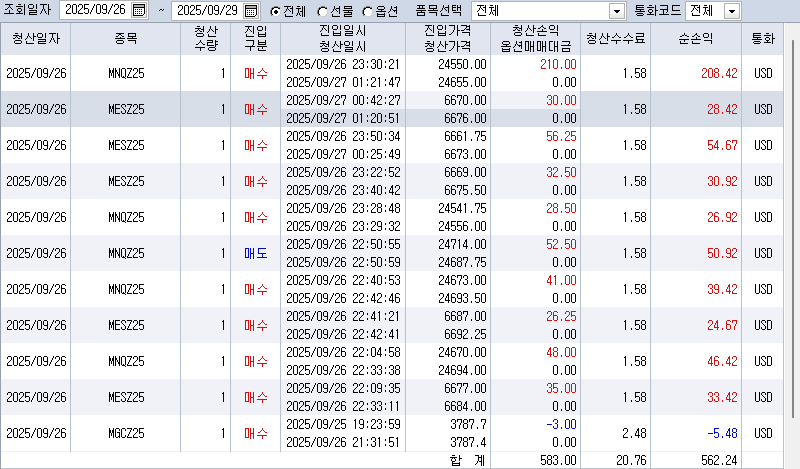Click the 진입구분 column header
Image resolution: width=800 pixels, height=469 pixels.
pyautogui.click(x=256, y=38)
